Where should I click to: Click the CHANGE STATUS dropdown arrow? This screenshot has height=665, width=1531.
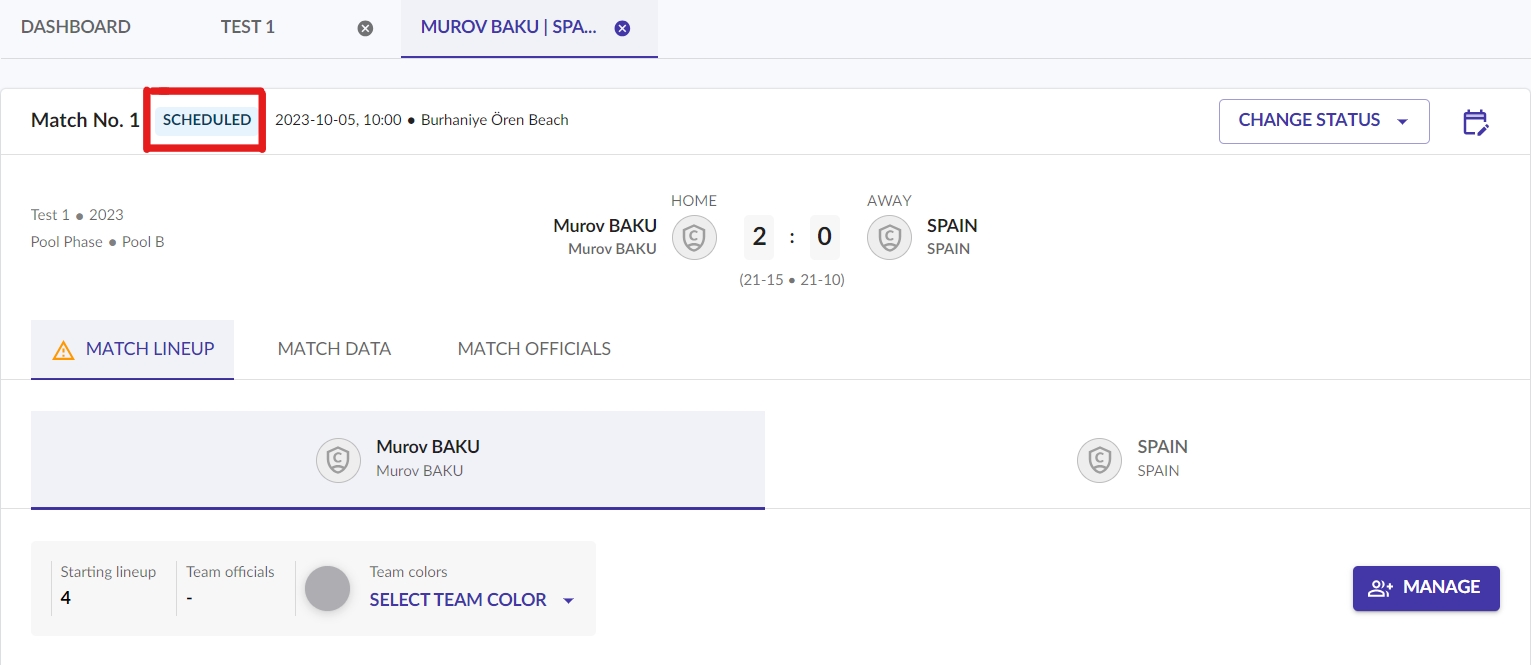[x=1402, y=122]
